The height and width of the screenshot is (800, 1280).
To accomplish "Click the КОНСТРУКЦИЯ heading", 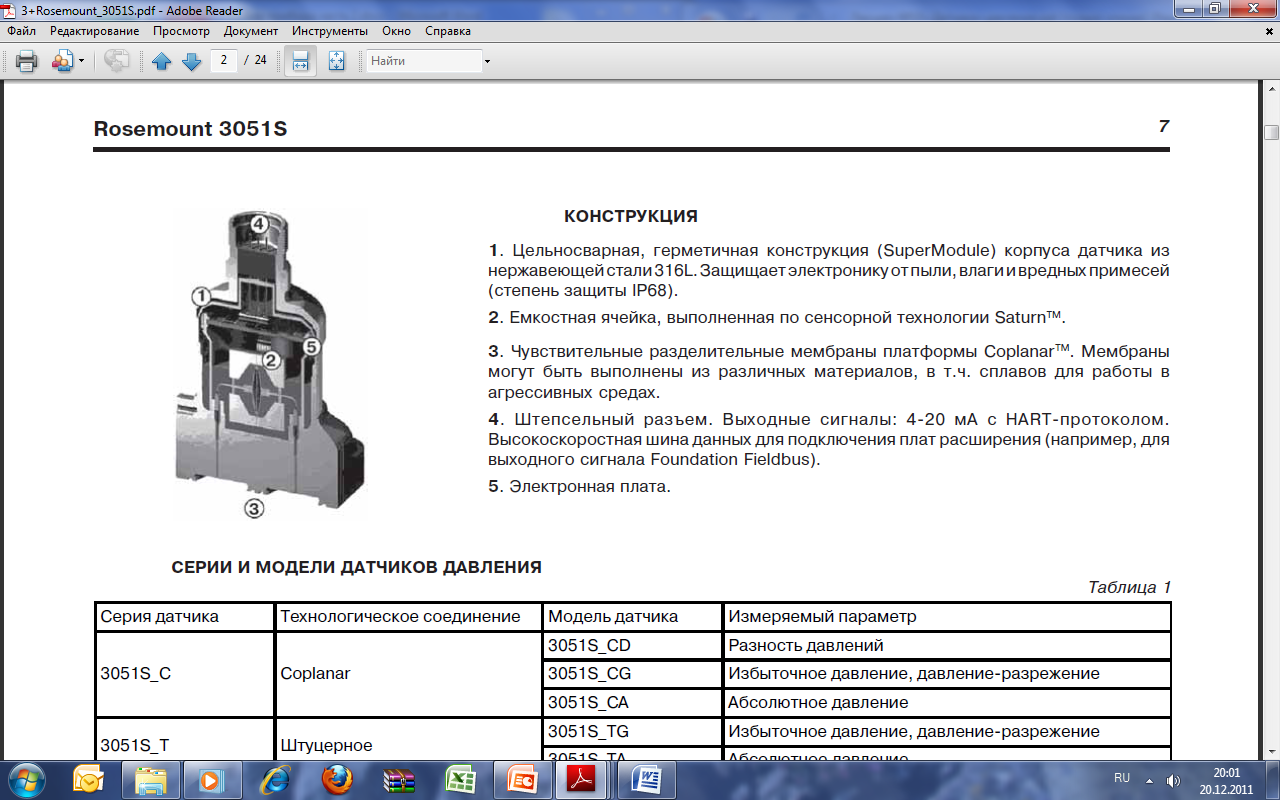I will (x=631, y=217).
